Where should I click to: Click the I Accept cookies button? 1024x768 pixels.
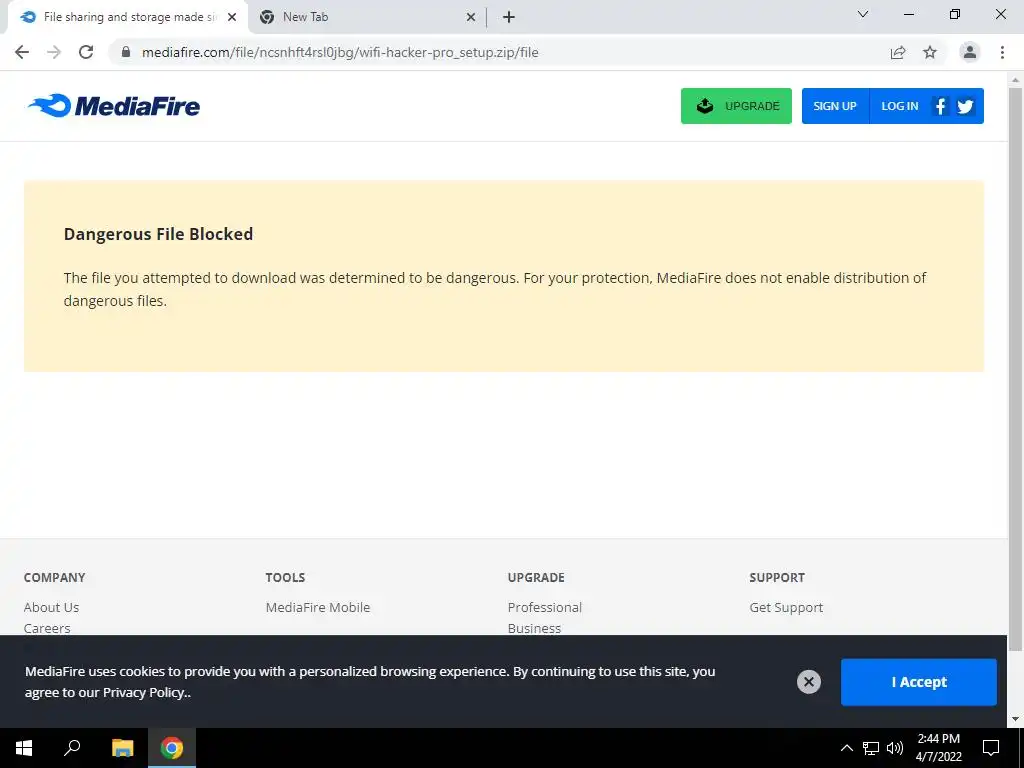[x=918, y=682]
